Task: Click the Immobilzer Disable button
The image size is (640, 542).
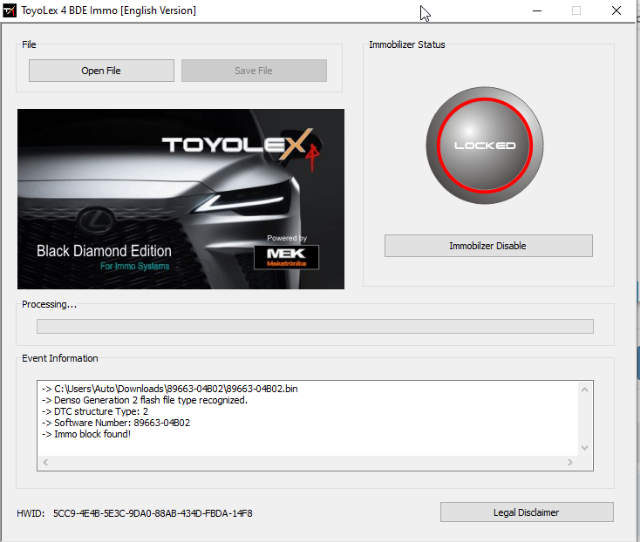Action: tap(488, 246)
